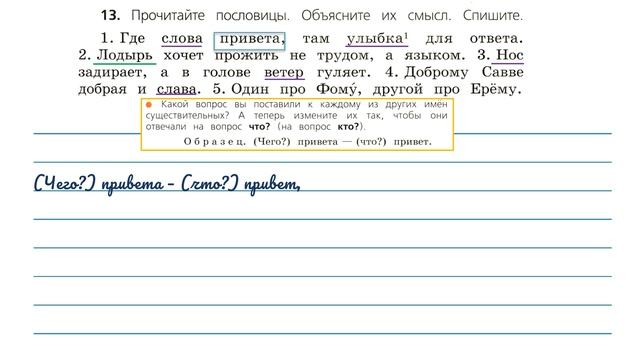This screenshot has height=360, width=640.
Task: Select the handwritten "(Чего?)" on the ruled line
Action: (64, 183)
